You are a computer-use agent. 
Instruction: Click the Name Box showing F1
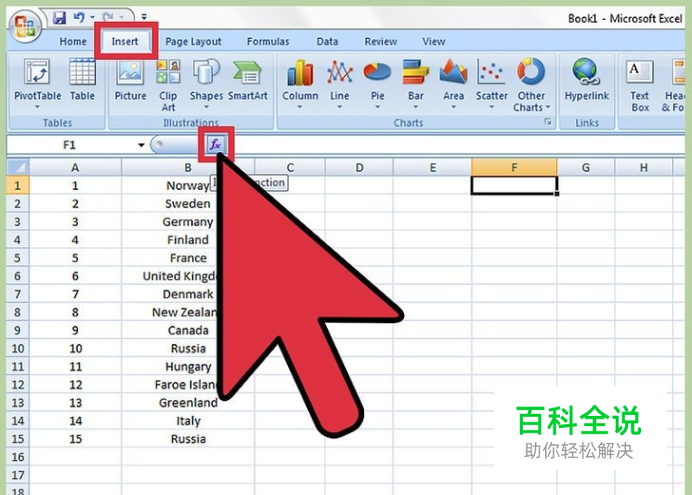click(x=70, y=145)
